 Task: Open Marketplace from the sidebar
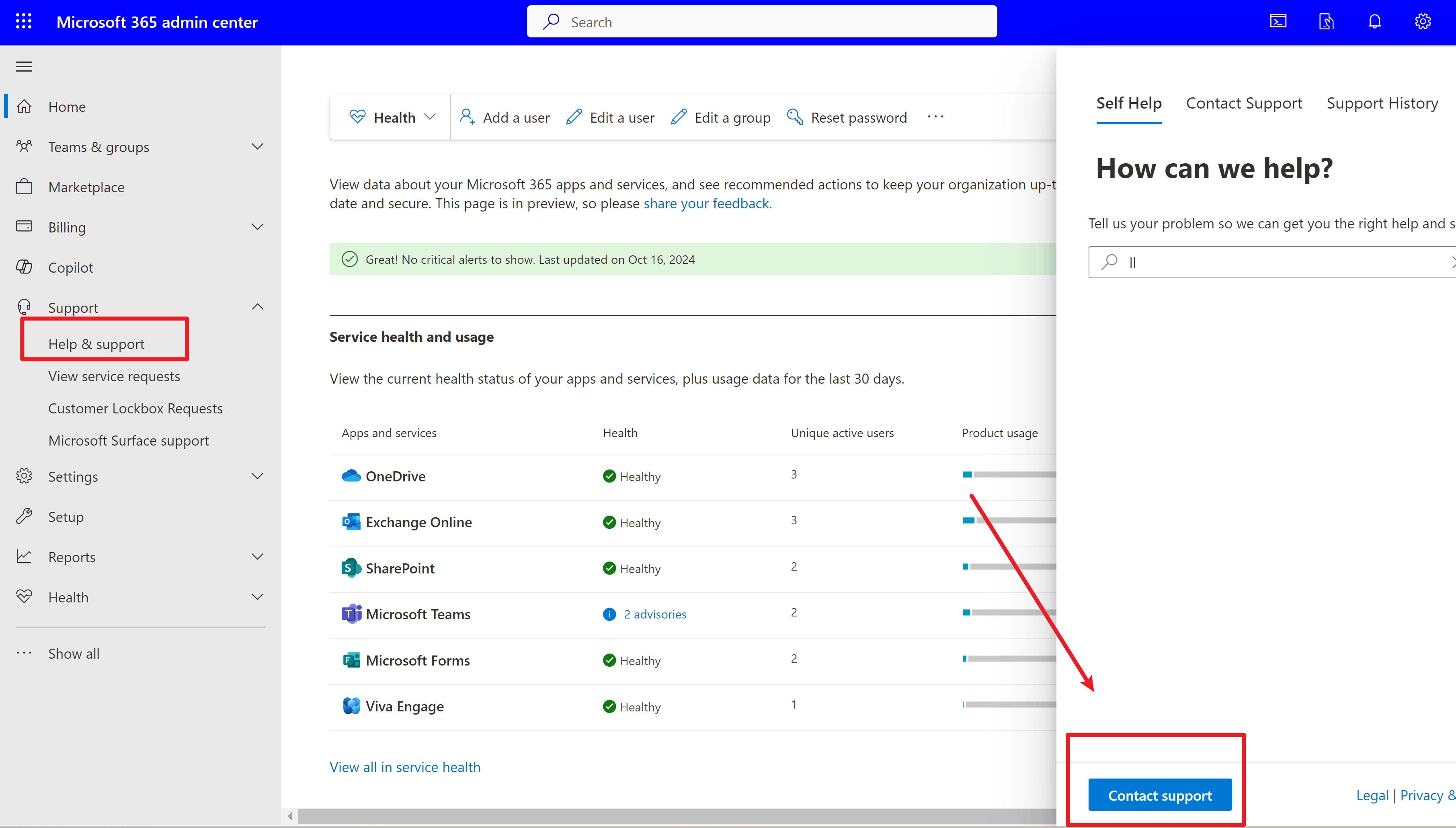(86, 187)
